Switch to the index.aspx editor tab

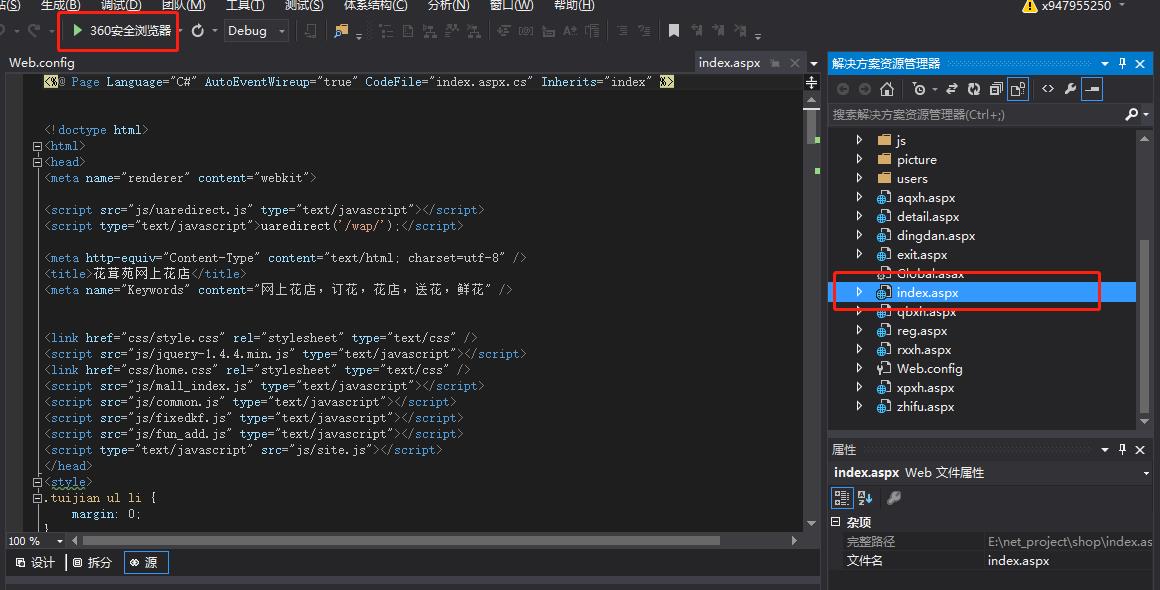coord(729,63)
